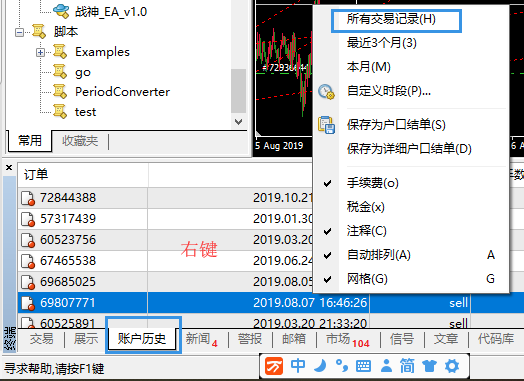Screen dimensions: 524x381
Task: Open the 代码库 terminal tab
Action: pyautogui.click(x=496, y=339)
